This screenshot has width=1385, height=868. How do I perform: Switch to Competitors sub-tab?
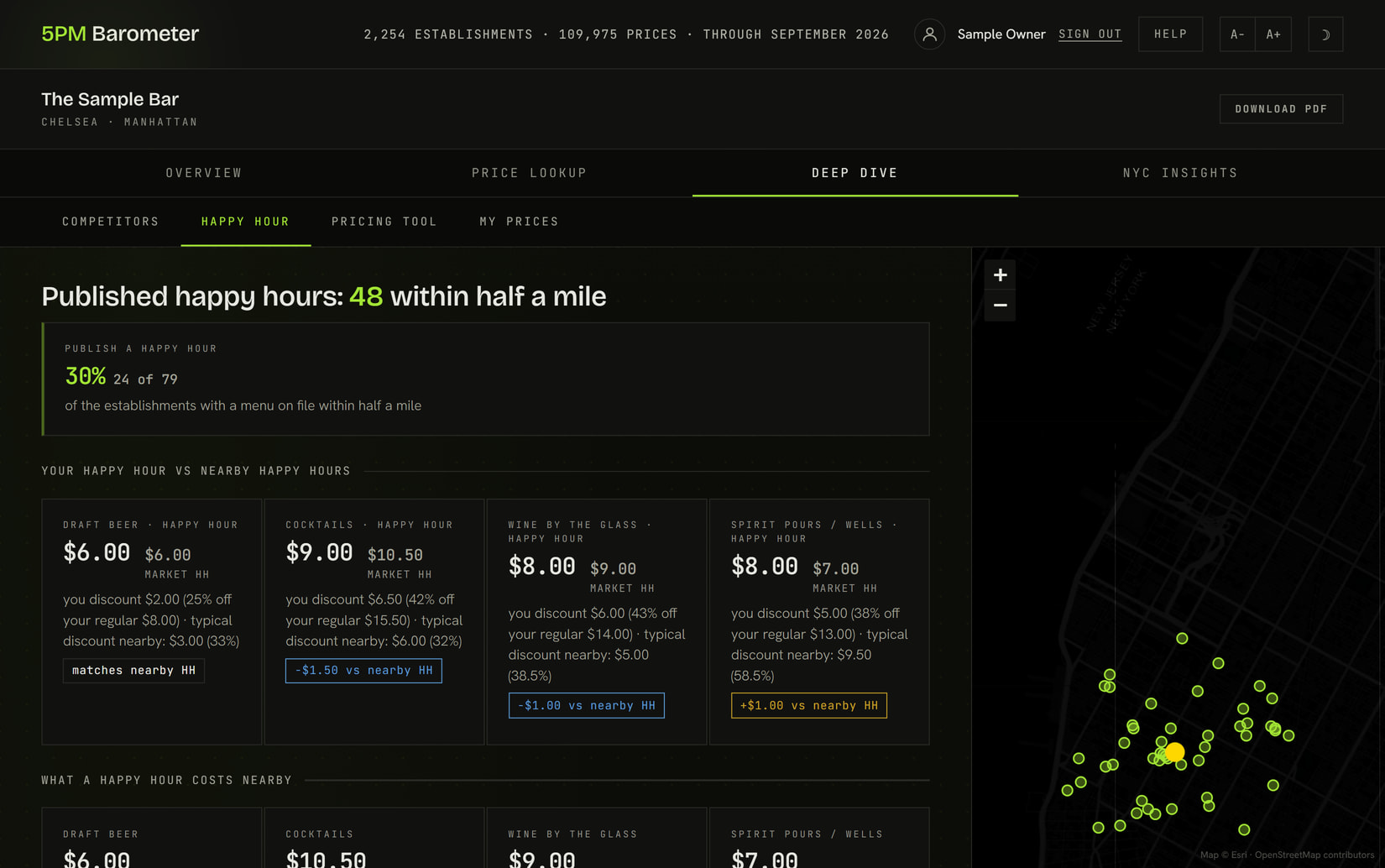(x=111, y=222)
